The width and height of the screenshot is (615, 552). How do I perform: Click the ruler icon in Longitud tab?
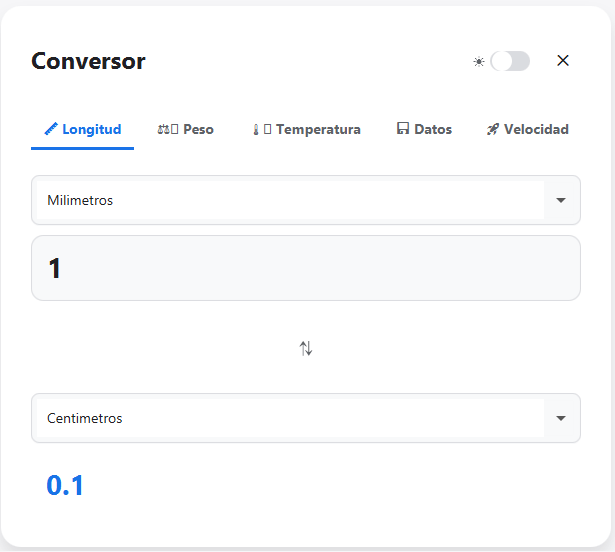click(51, 129)
